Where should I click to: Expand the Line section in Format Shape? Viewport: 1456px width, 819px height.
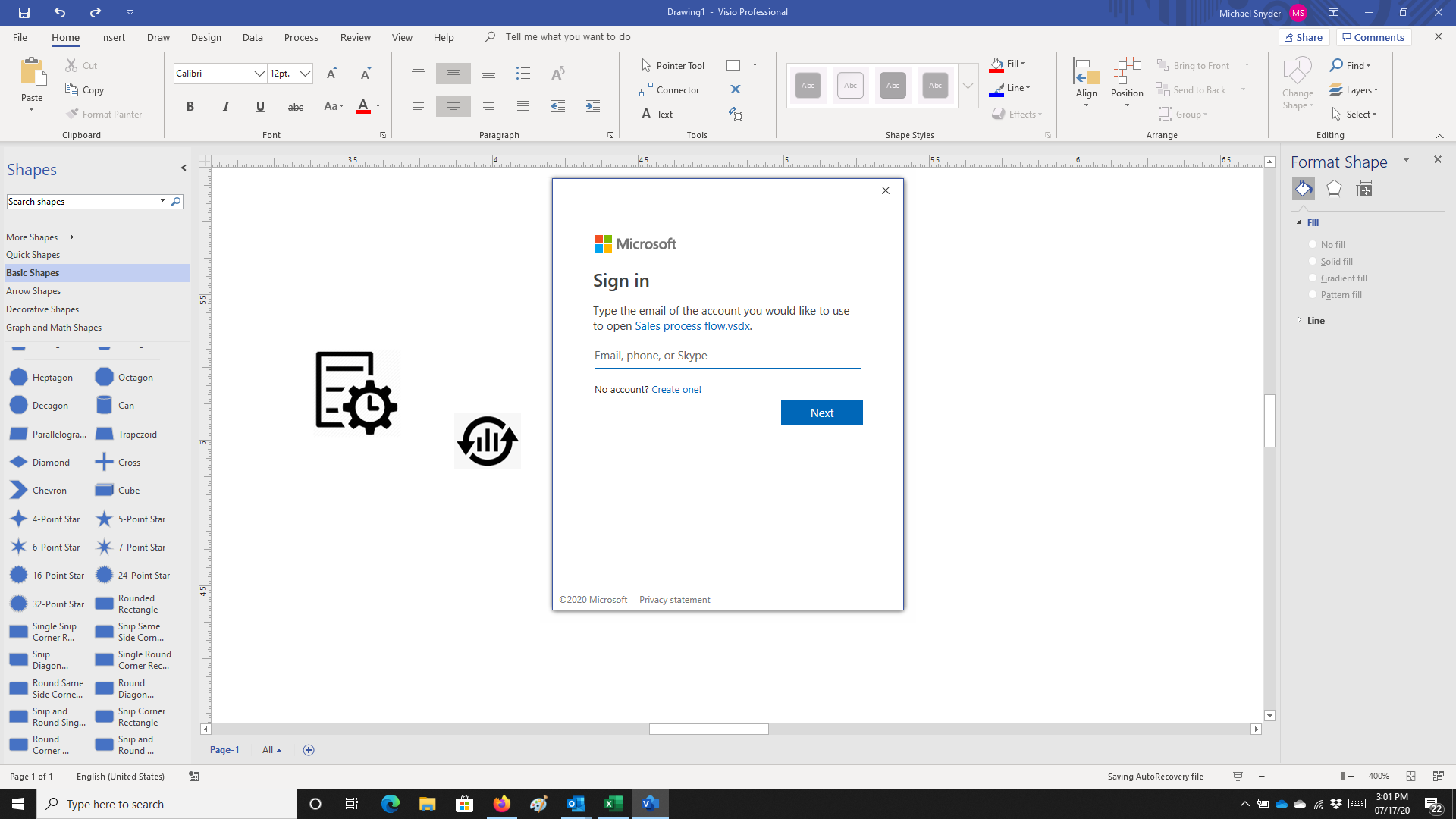pos(1299,320)
